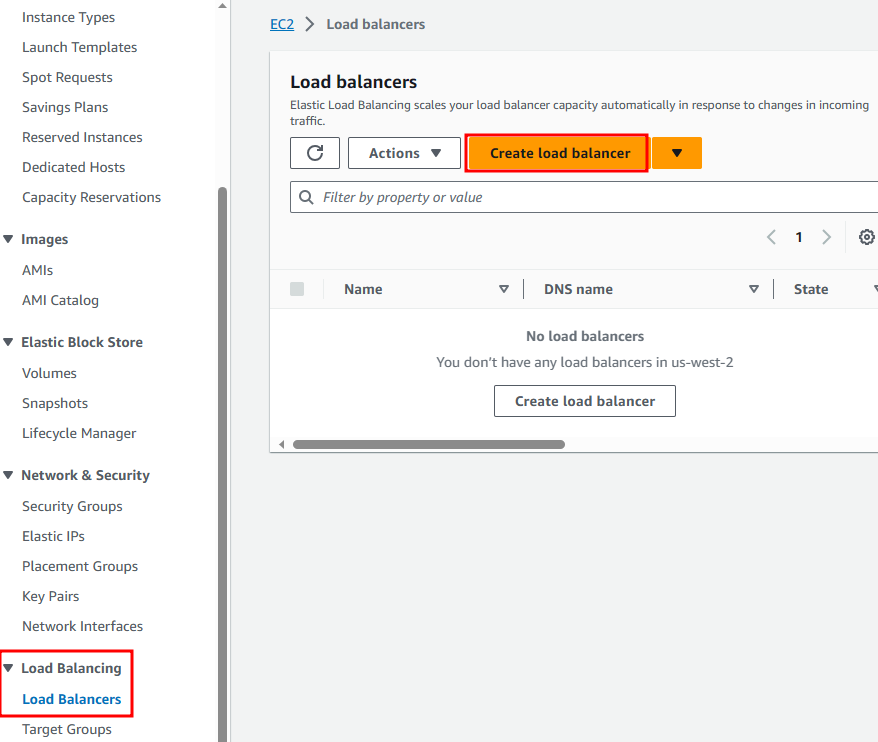This screenshot has width=878, height=742.
Task: Click the Load balancers page heading
Action: 353,82
